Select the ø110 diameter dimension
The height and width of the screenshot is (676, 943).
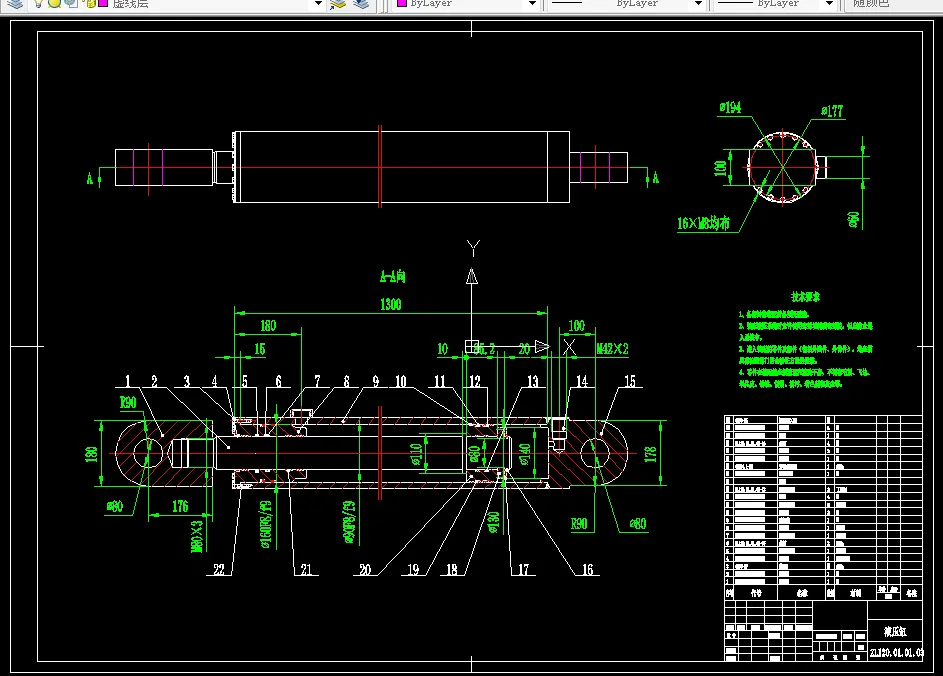pyautogui.click(x=416, y=454)
